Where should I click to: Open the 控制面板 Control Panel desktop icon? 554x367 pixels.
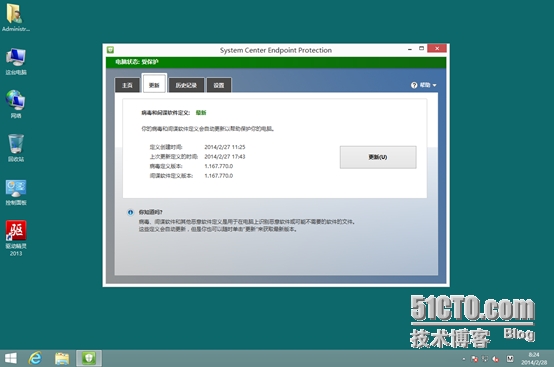(x=16, y=193)
